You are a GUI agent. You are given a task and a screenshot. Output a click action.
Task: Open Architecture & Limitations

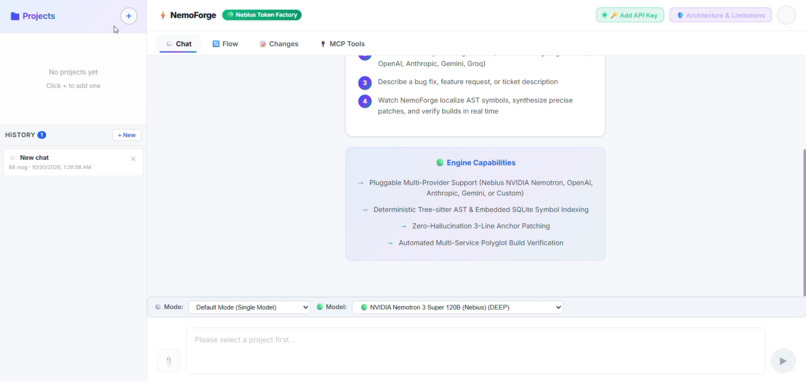[720, 15]
